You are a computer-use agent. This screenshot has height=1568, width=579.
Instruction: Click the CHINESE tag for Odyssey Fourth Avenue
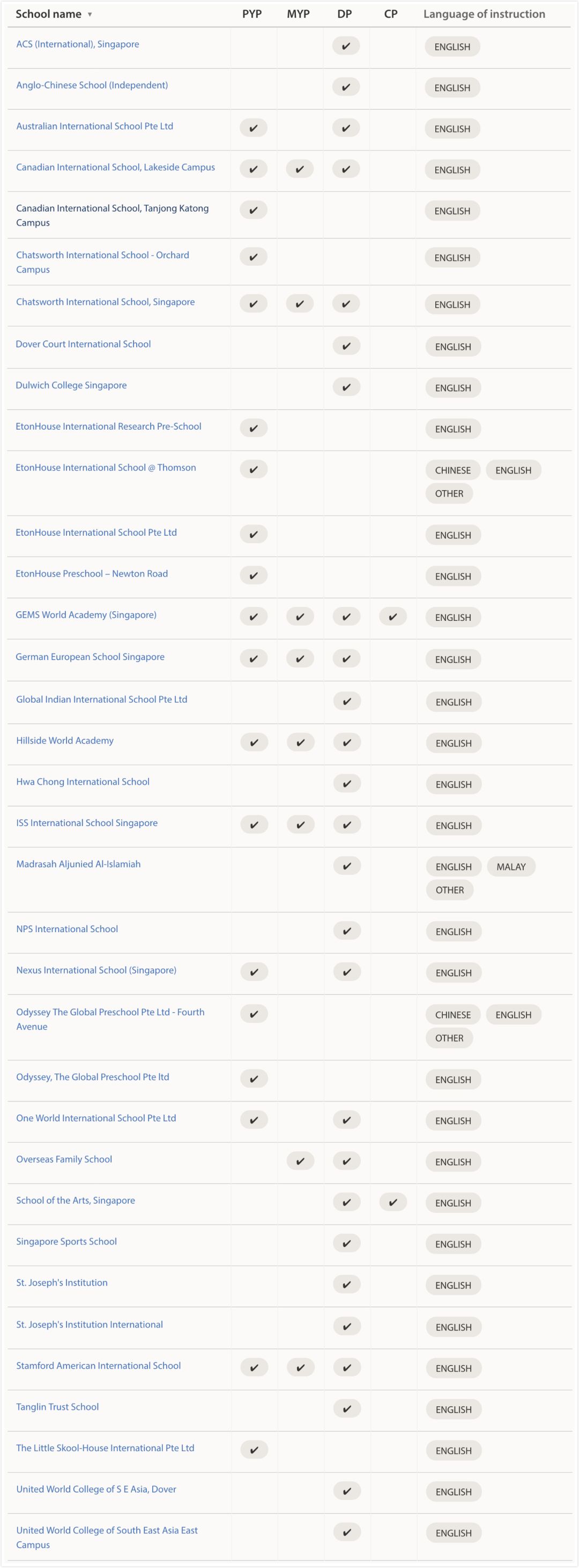[453, 1015]
